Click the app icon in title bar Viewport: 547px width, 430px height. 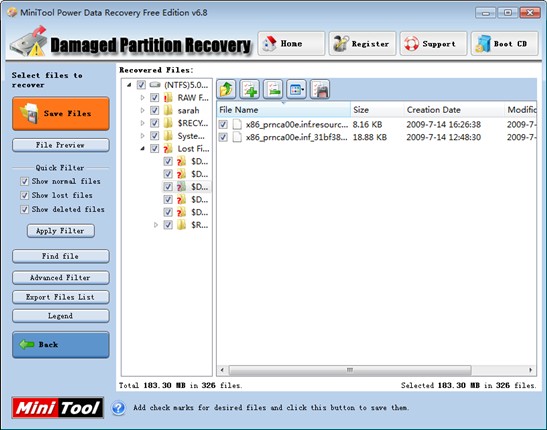pyautogui.click(x=12, y=13)
